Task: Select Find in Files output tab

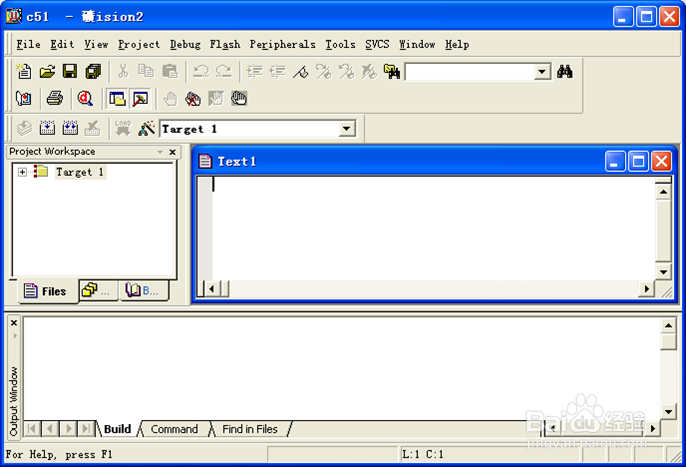Action: coord(250,429)
